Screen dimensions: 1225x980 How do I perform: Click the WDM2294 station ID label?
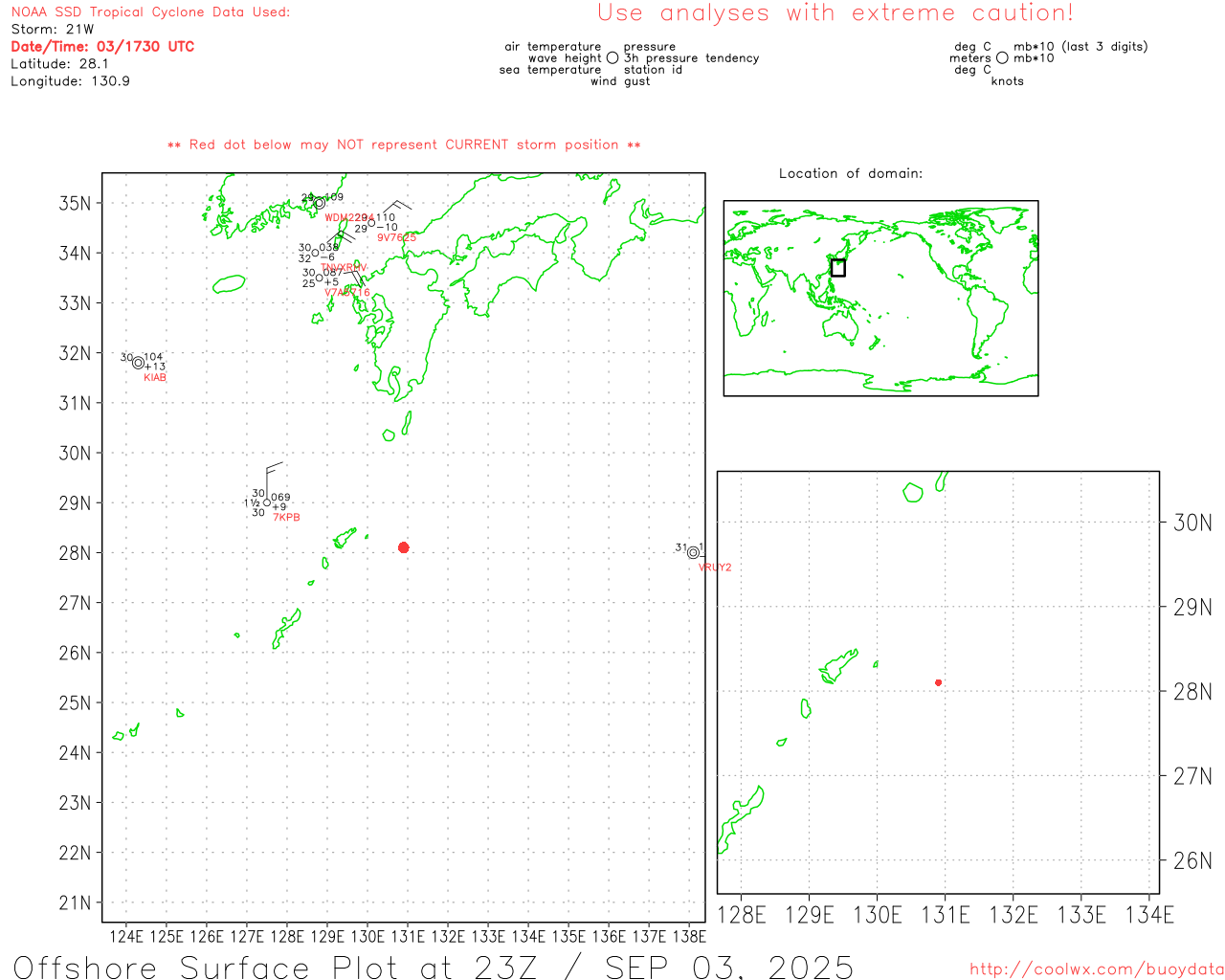[x=349, y=218]
